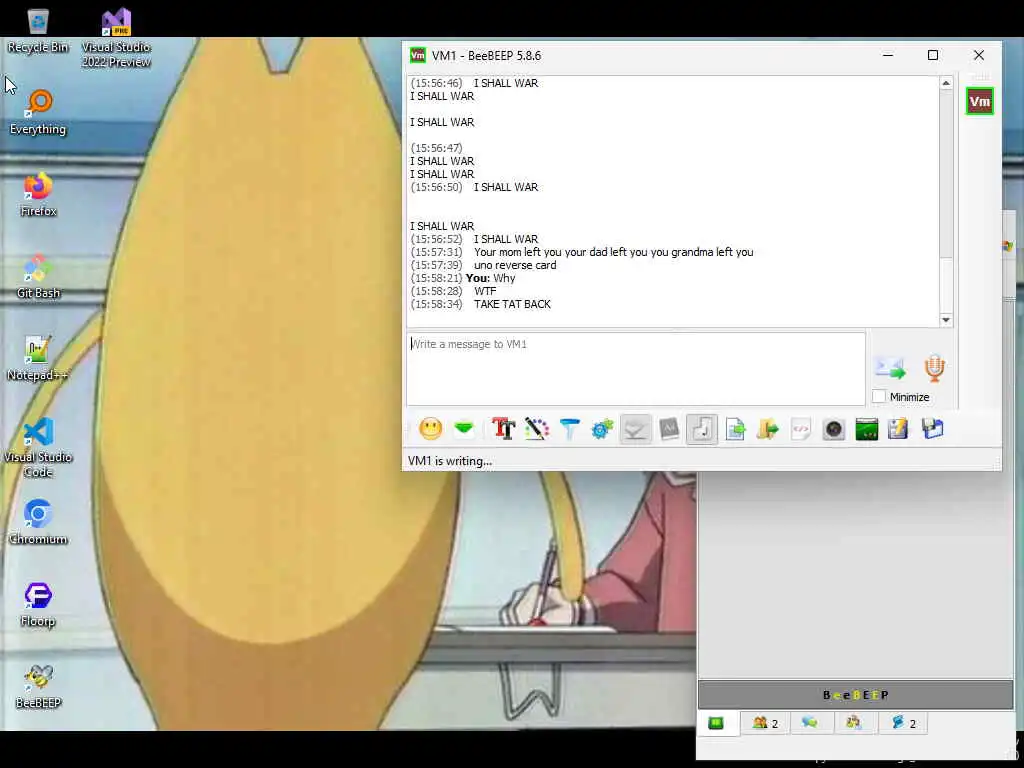This screenshot has width=1024, height=768.
Task: Click the chat scrollbar up arrow
Action: pyautogui.click(x=946, y=83)
